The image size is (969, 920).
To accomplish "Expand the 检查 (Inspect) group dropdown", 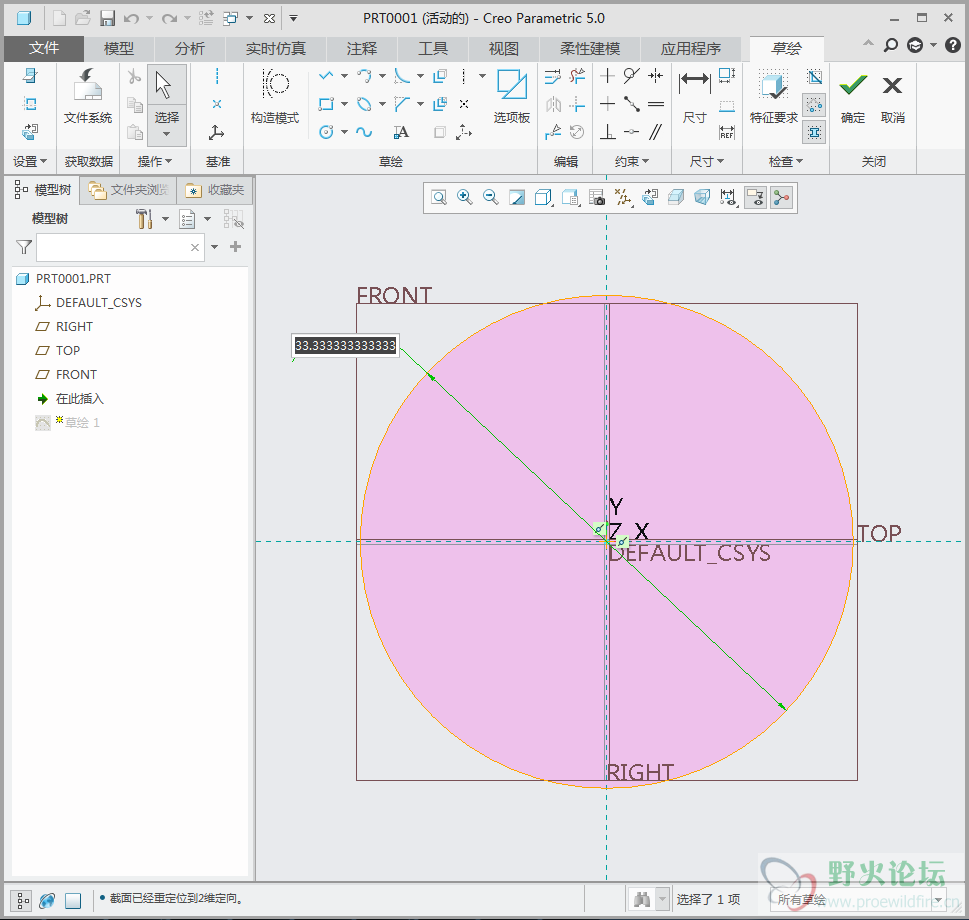I will pos(785,161).
